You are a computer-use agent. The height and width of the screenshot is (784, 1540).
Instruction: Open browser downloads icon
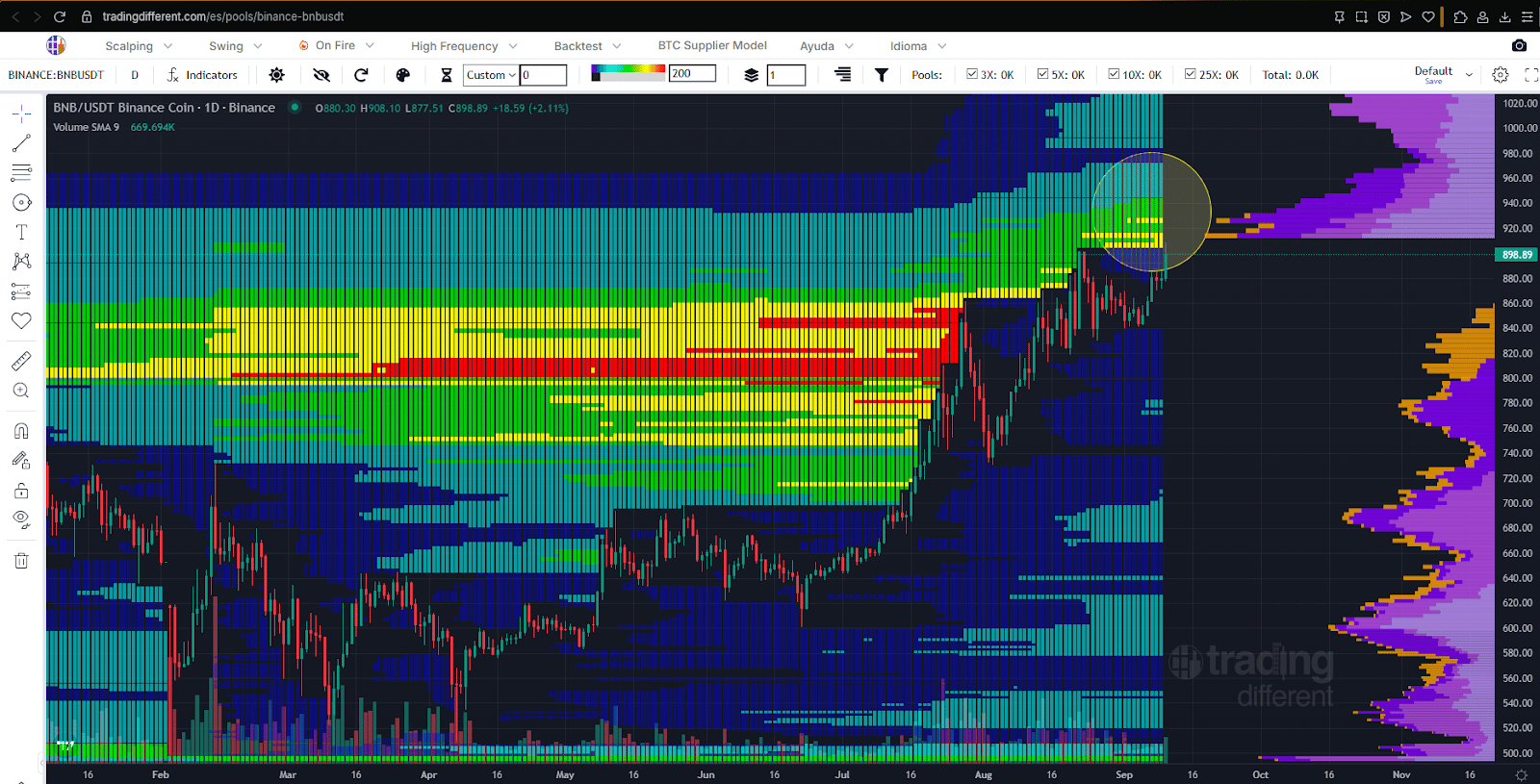tap(1505, 16)
